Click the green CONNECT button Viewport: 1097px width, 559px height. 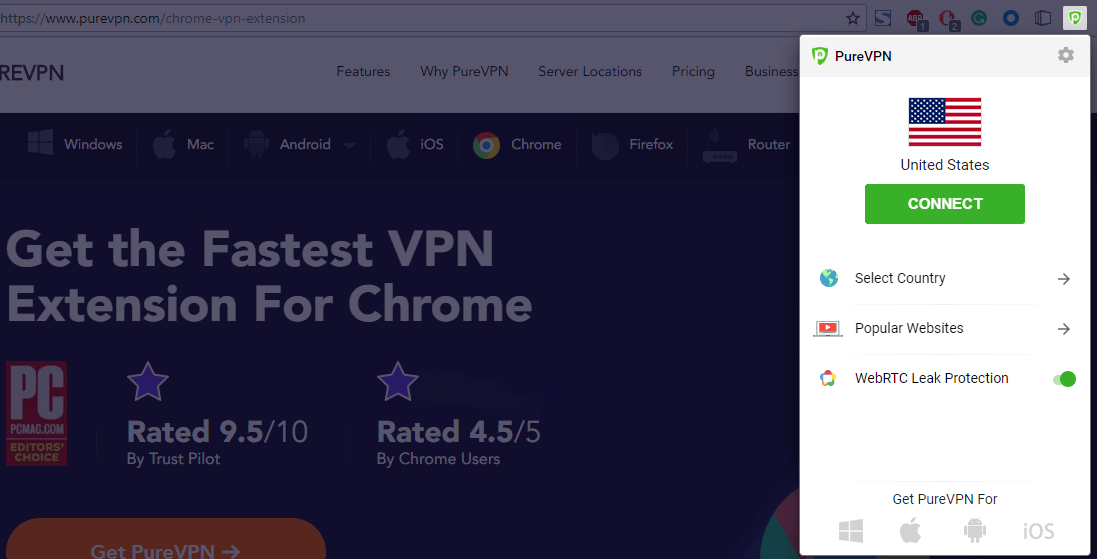pos(944,204)
